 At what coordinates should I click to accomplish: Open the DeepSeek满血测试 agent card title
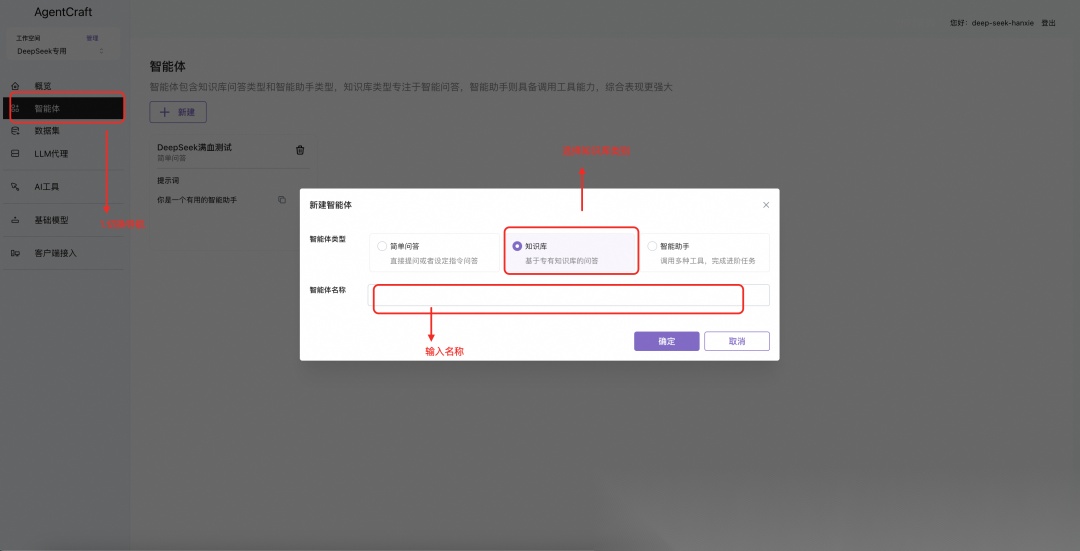[x=194, y=147]
